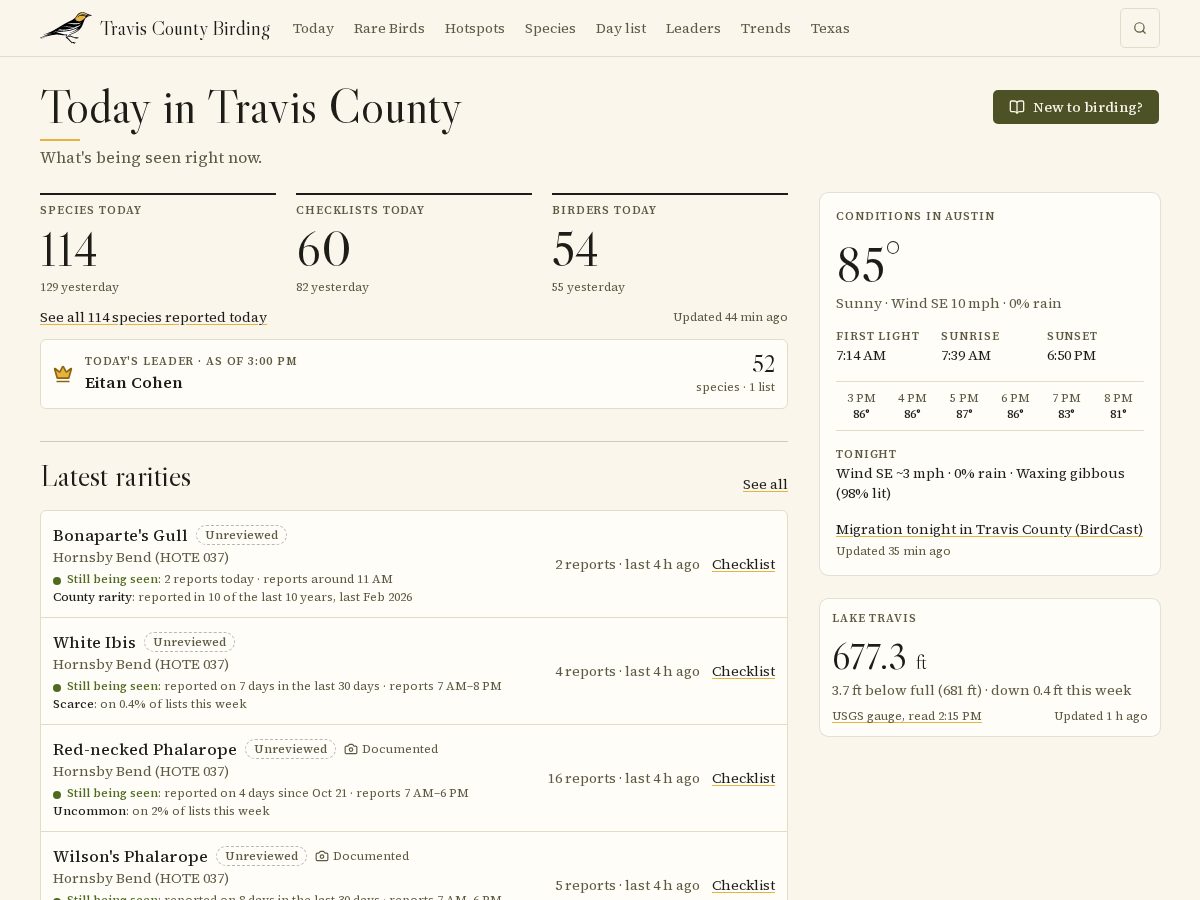This screenshot has height=900, width=1200.
Task: Click green dot on Red-necked Phalarope status
Action: tap(57, 794)
